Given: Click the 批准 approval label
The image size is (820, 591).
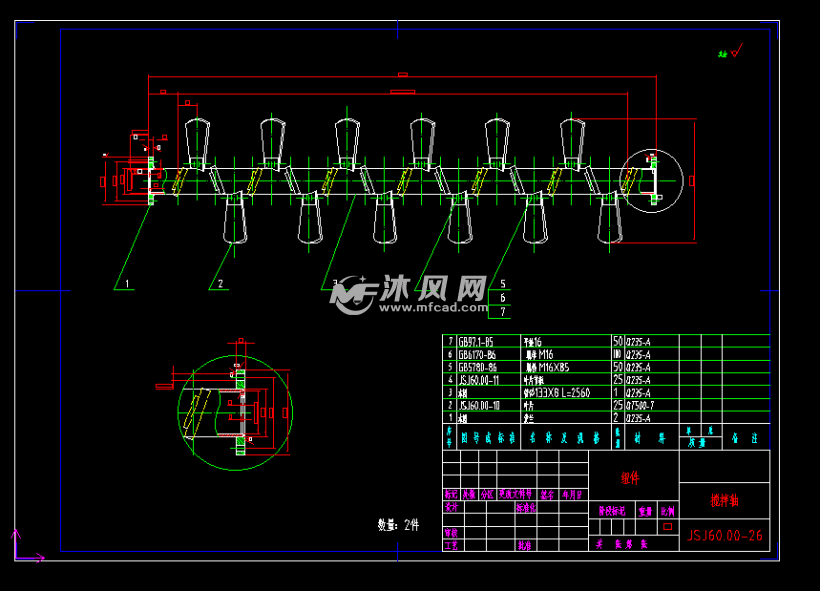Looking at the screenshot, I should 525,545.
